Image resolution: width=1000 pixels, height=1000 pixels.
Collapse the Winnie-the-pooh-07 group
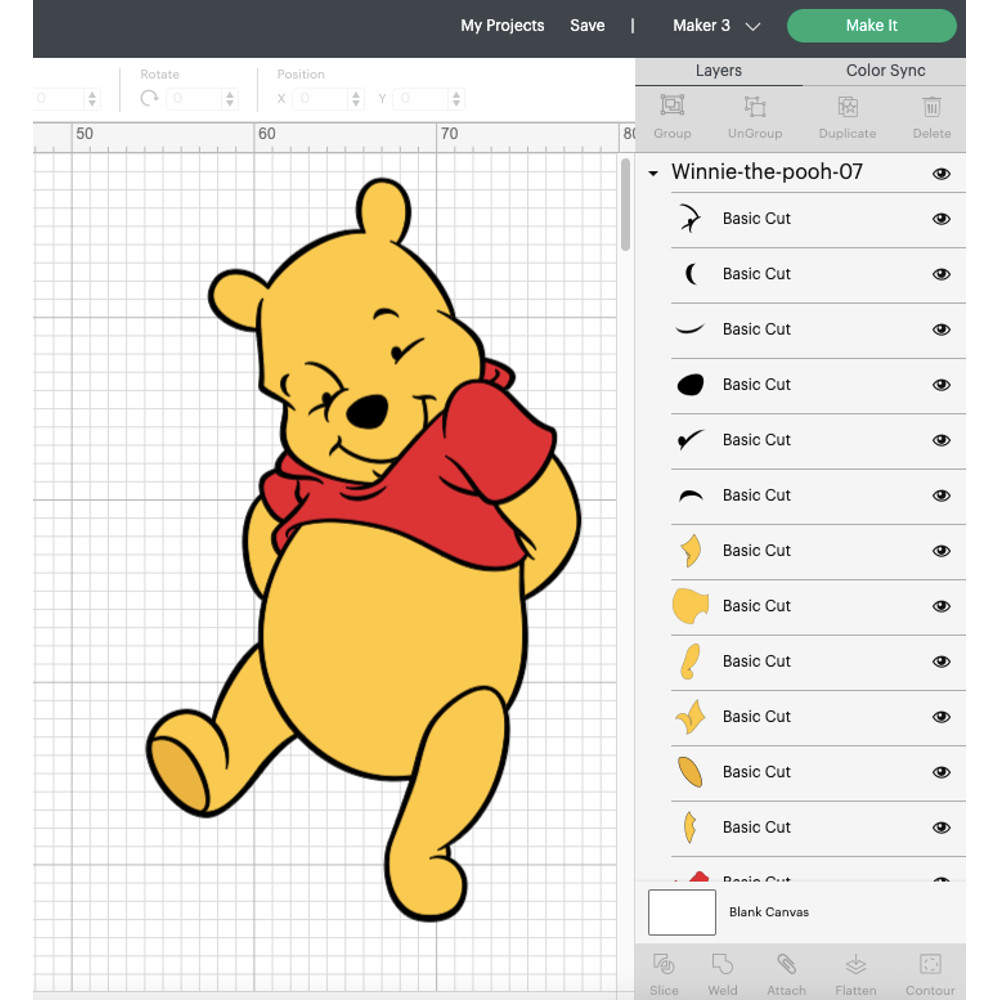tap(652, 173)
